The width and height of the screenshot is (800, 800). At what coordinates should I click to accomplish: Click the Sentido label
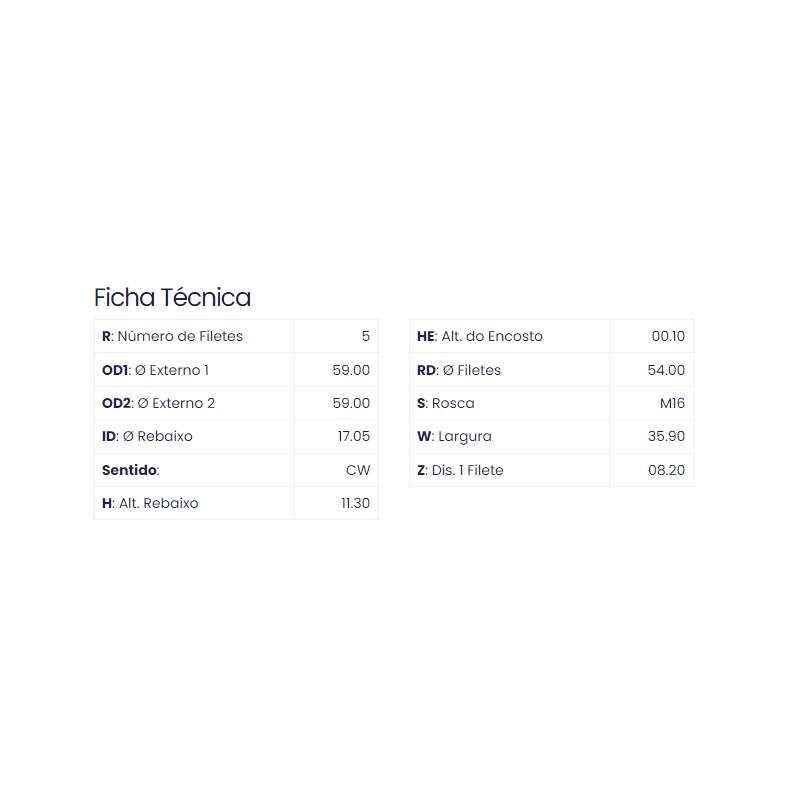[x=131, y=470]
